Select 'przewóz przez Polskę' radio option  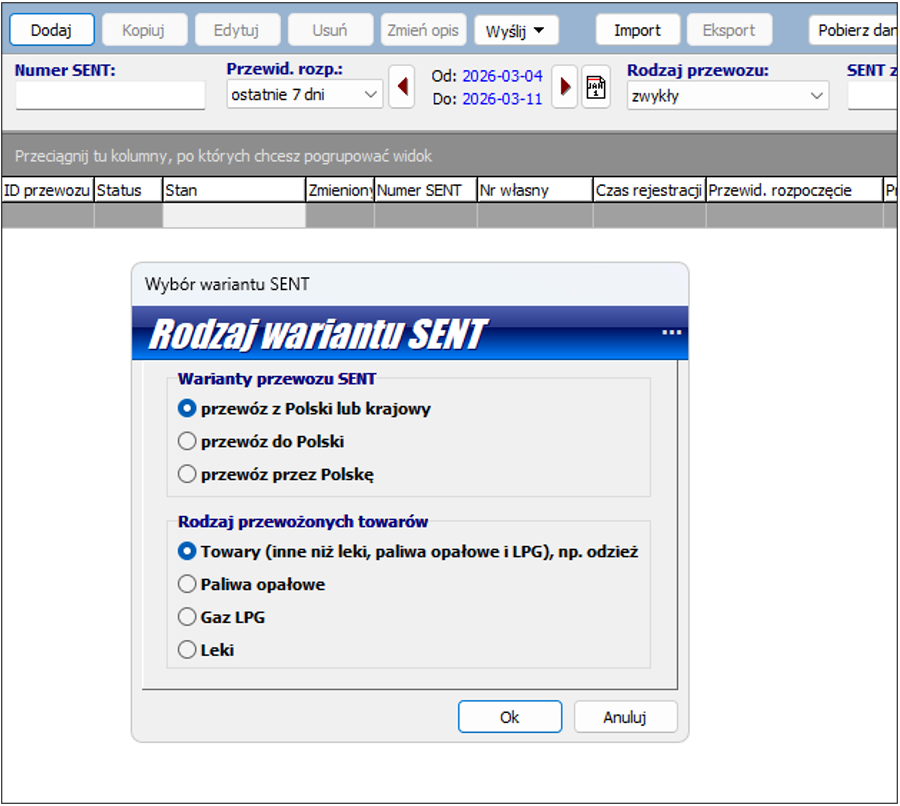187,474
